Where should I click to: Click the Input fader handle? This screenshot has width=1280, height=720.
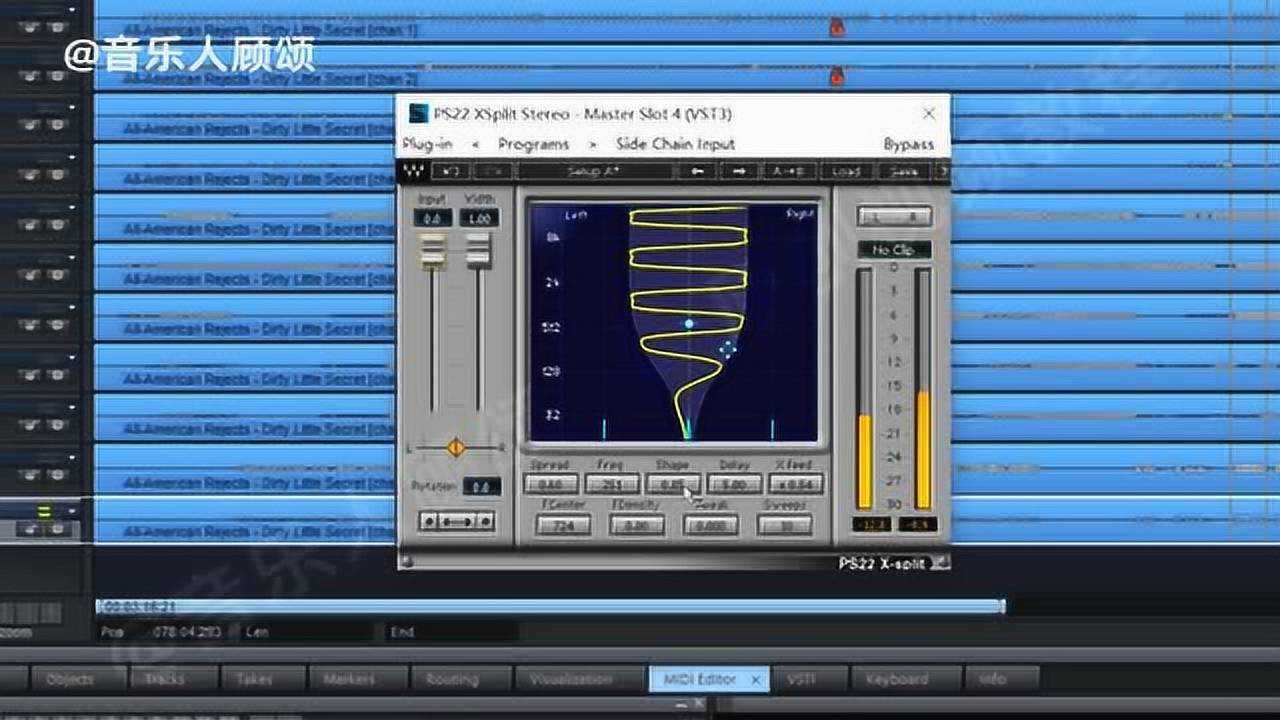tap(432, 252)
